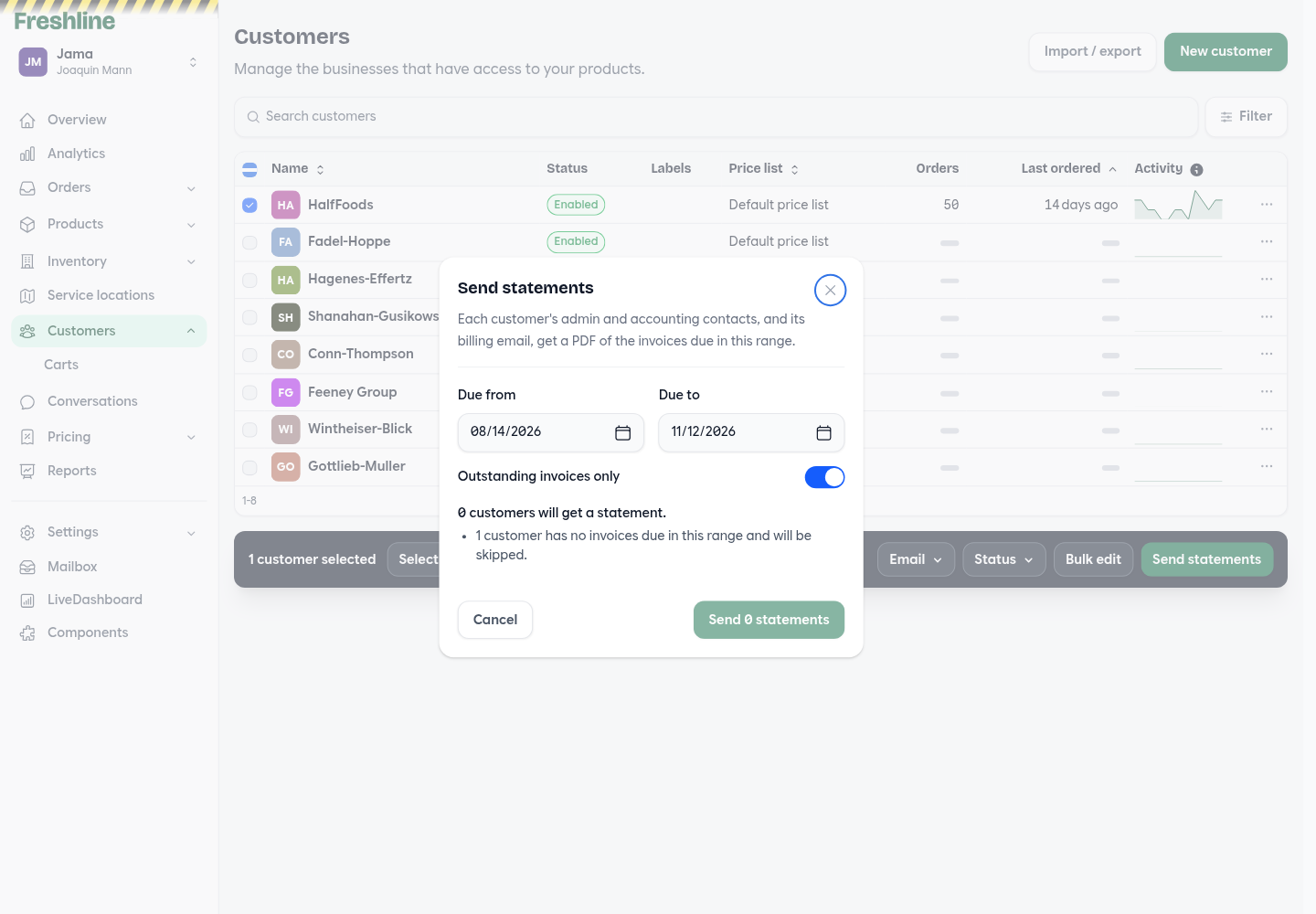Open Gottlieb-Muller row more options menu
Screen dimensions: 1316x914
(1267, 467)
